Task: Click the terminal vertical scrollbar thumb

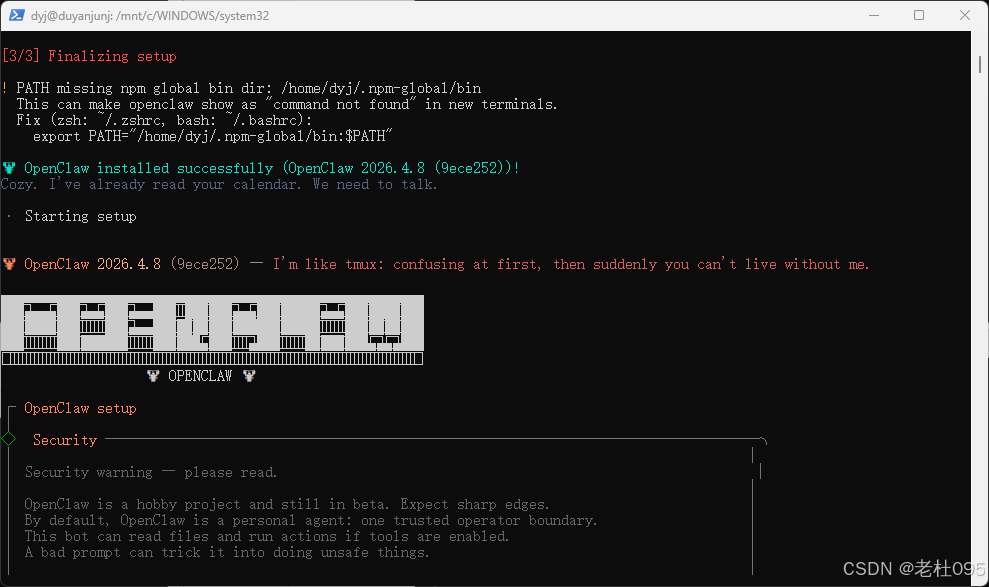Action: tap(980, 64)
